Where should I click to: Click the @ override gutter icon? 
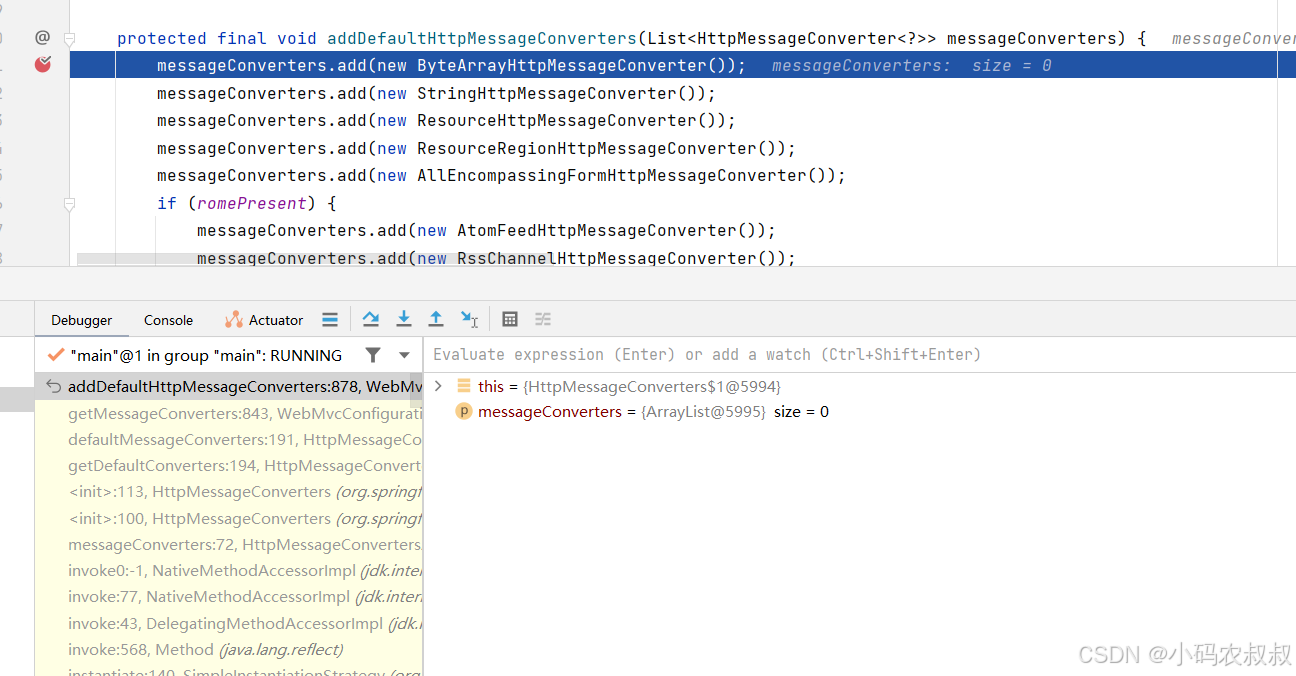pyautogui.click(x=42, y=38)
